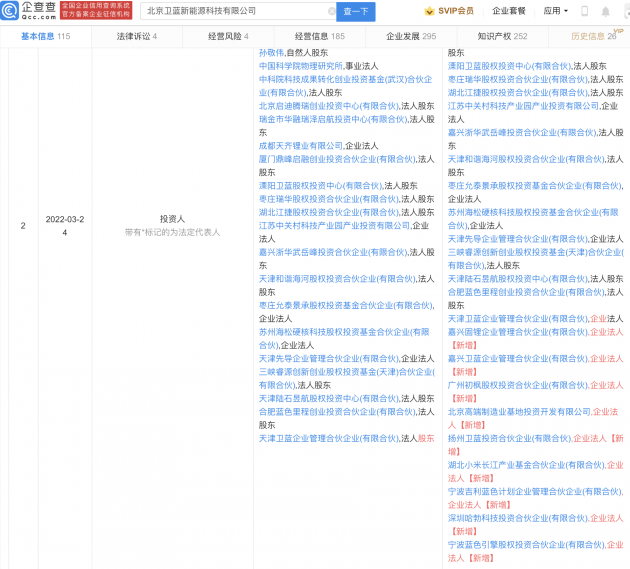Screen dimensions: 630x569
Task: Open 北京高端制造业基地投资开发 link
Action: 519,411
